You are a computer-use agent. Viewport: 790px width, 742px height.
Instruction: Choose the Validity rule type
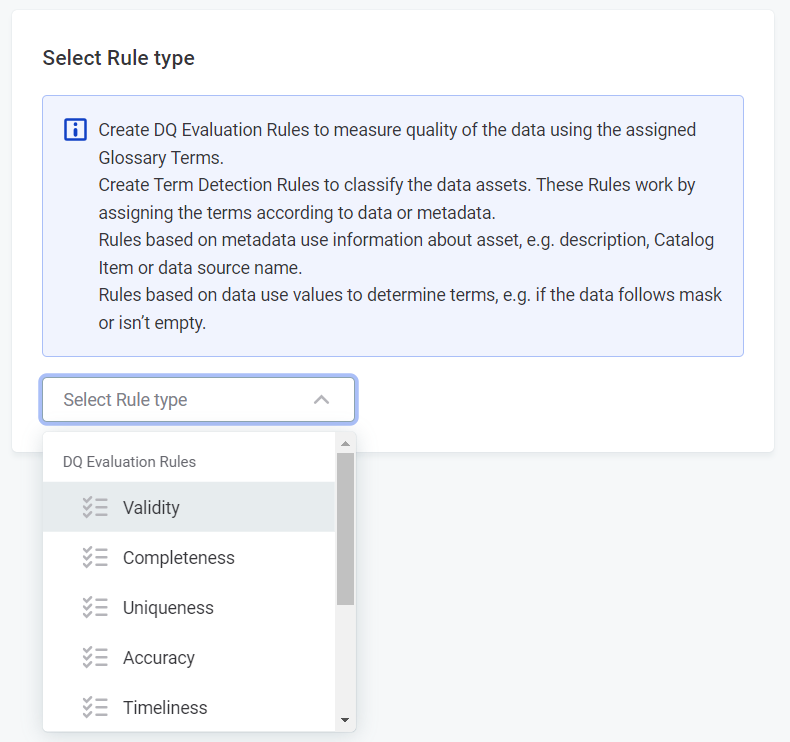coord(151,508)
